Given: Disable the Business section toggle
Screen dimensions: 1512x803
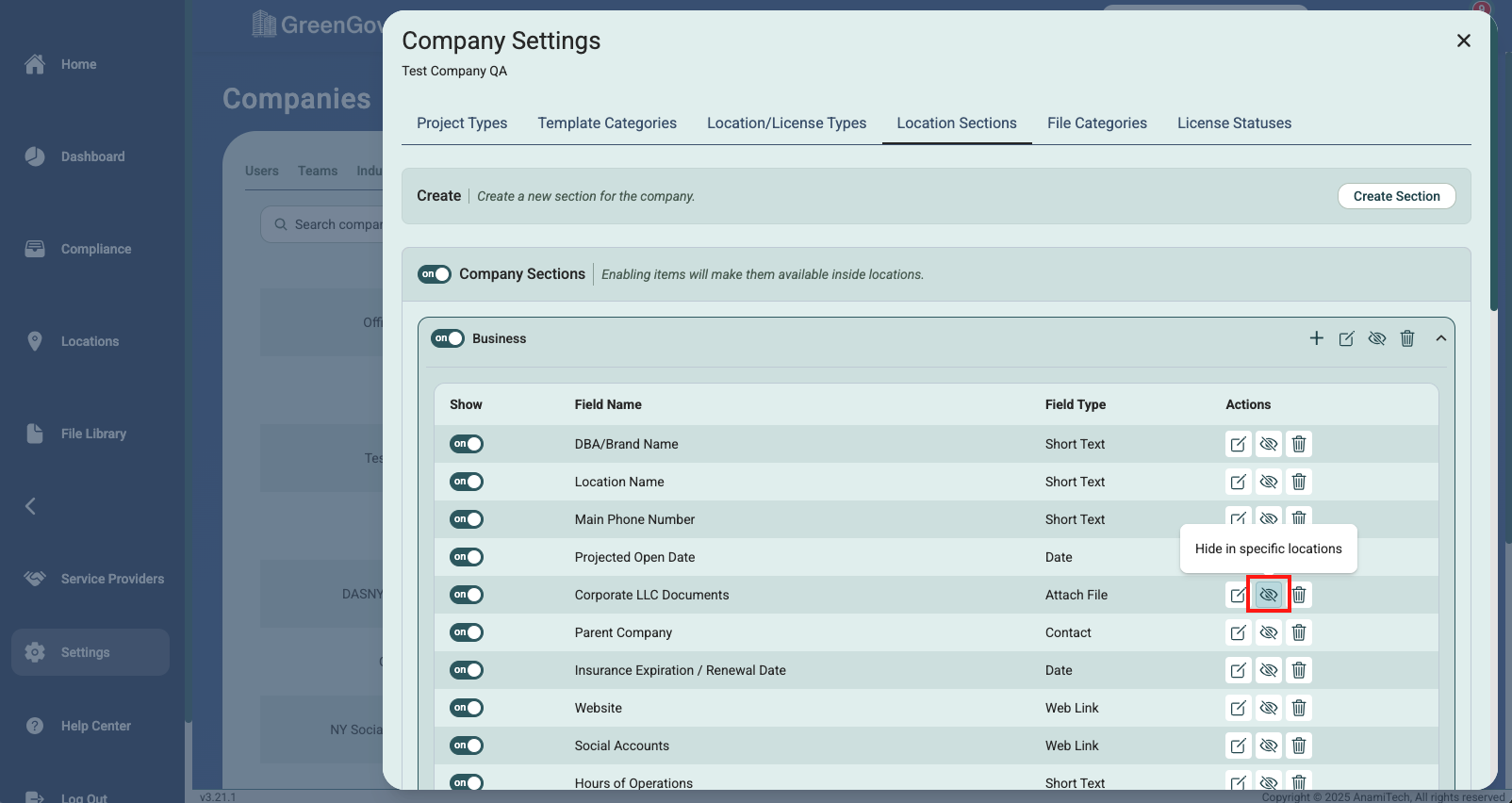Looking at the screenshot, I should [x=448, y=338].
